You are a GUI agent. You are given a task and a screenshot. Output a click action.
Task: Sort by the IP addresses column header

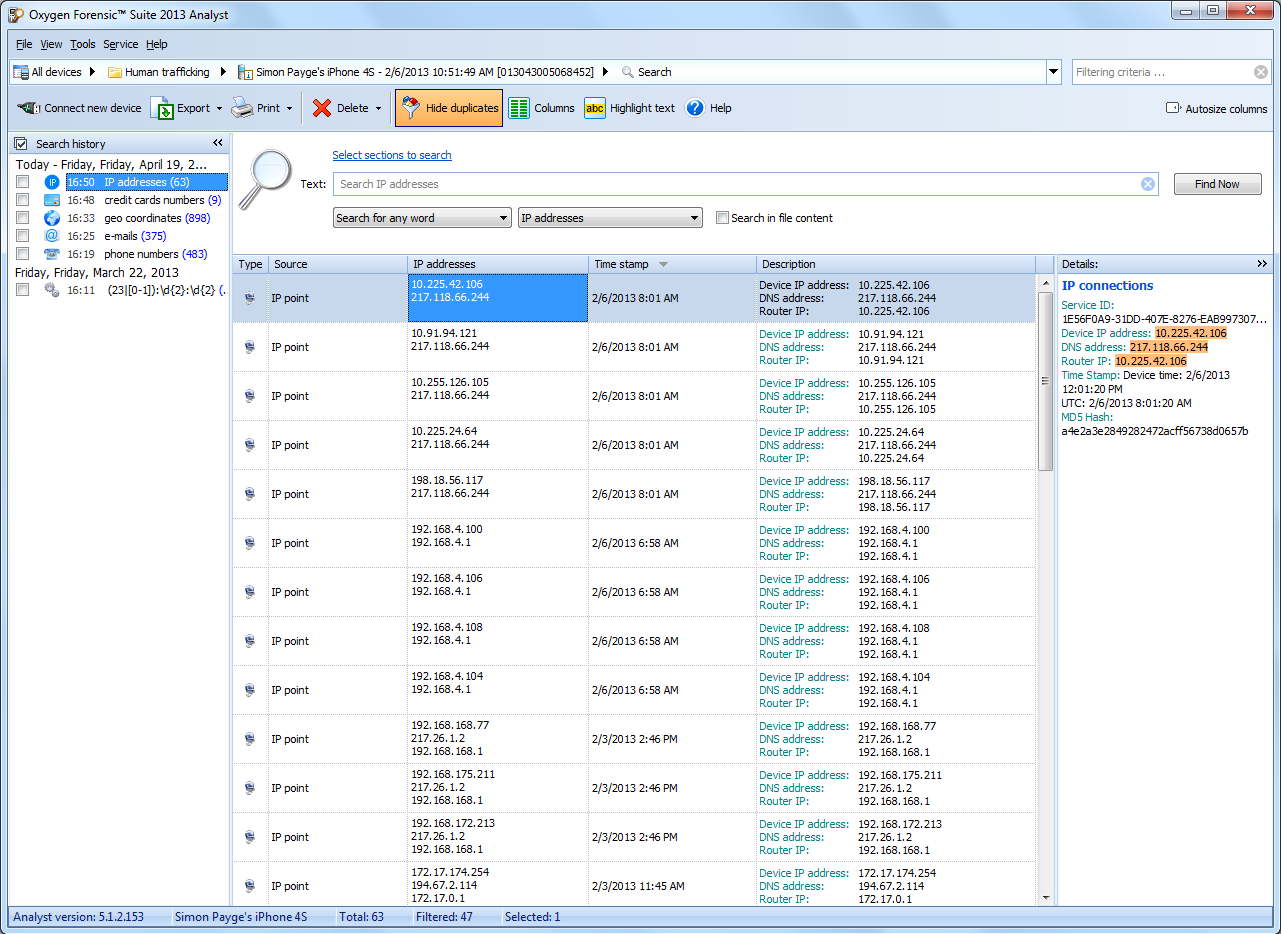pos(498,264)
